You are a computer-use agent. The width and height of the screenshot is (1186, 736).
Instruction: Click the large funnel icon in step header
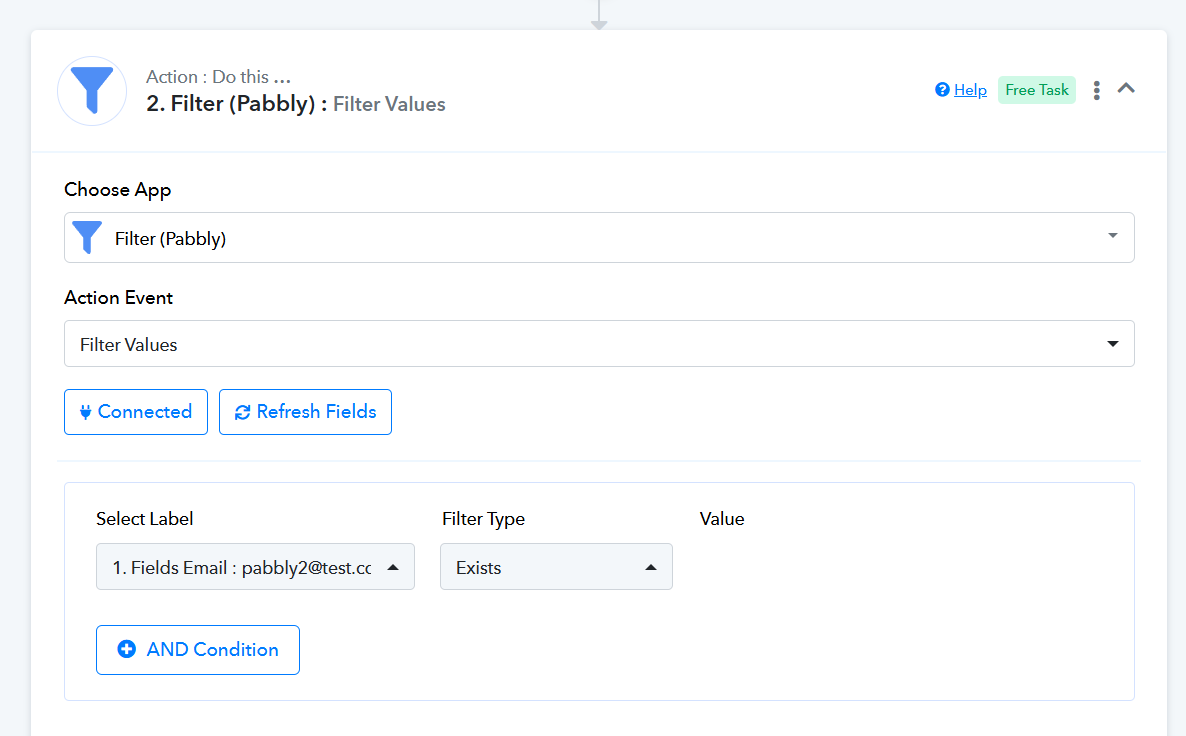pyautogui.click(x=92, y=91)
